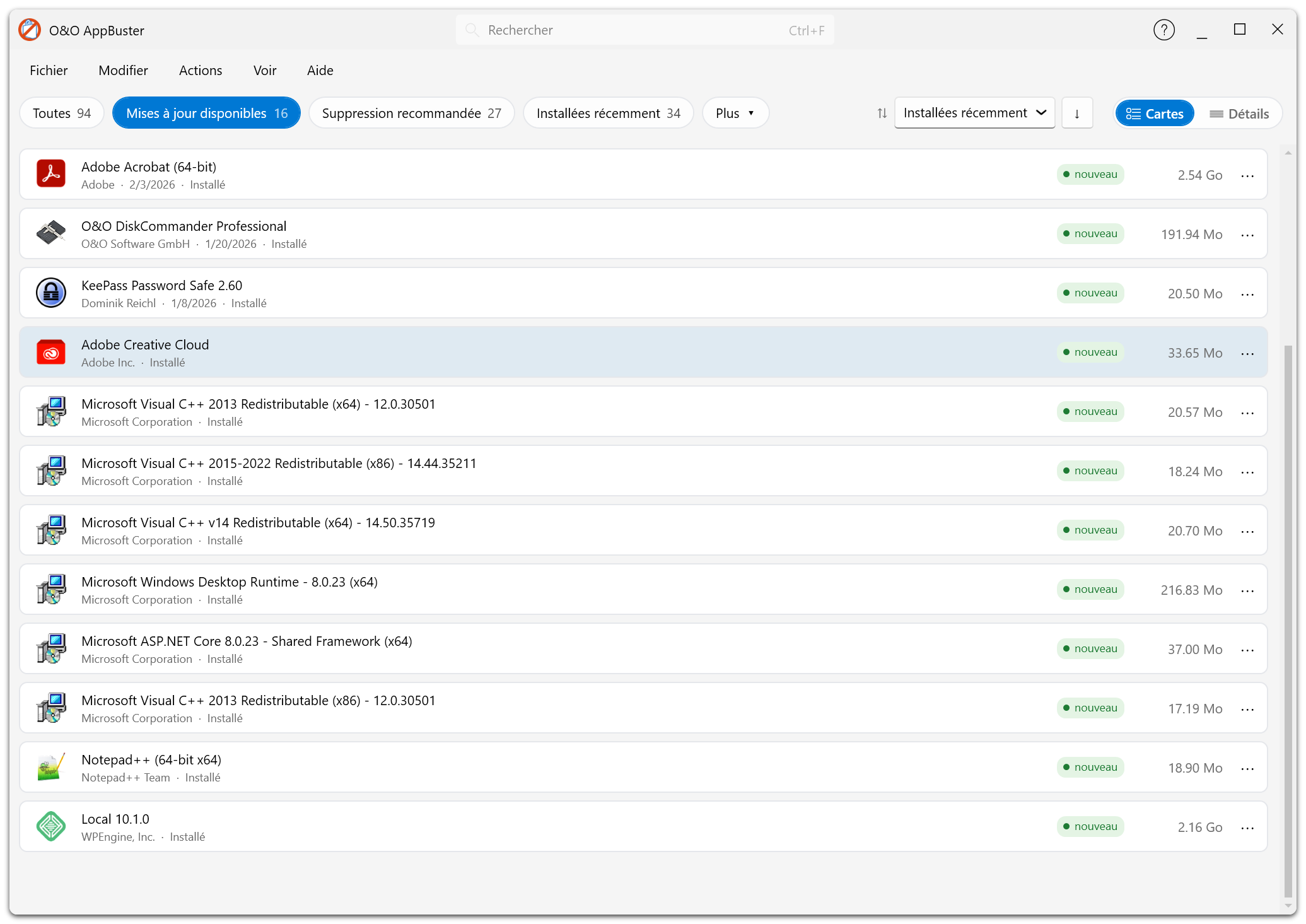Viewport: 1306px width, 924px height.
Task: Expand the Plus filter dropdown
Action: tap(735, 113)
